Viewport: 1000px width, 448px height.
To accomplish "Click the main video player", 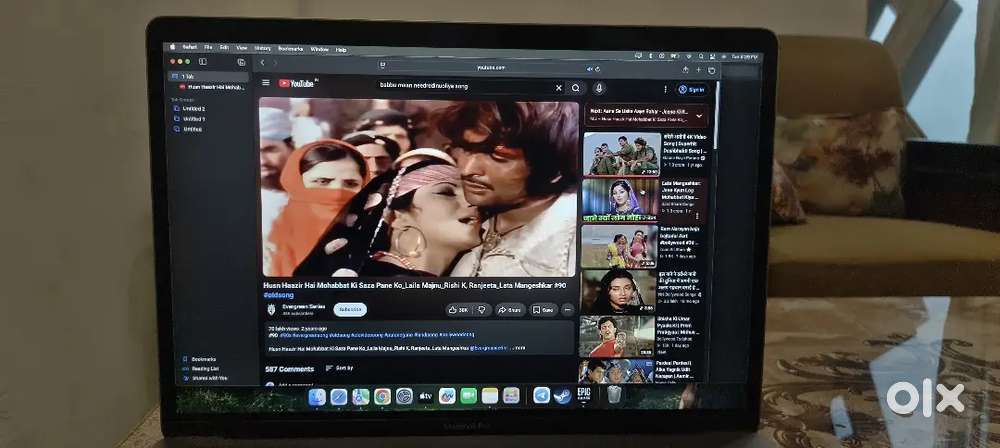I will 419,188.
